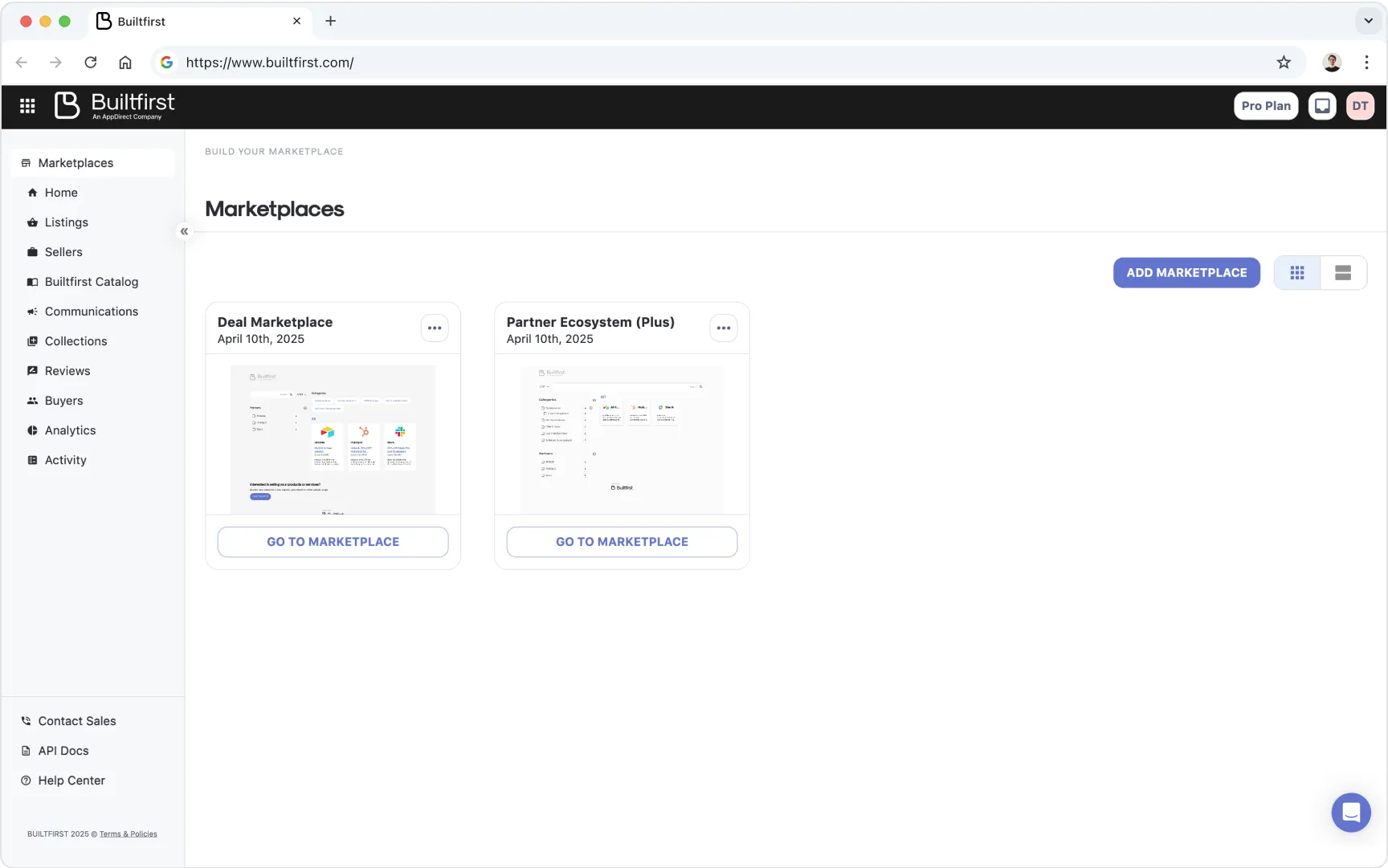Viewport: 1388px width, 868px height.
Task: Open Collections in the sidebar
Action: (76, 341)
